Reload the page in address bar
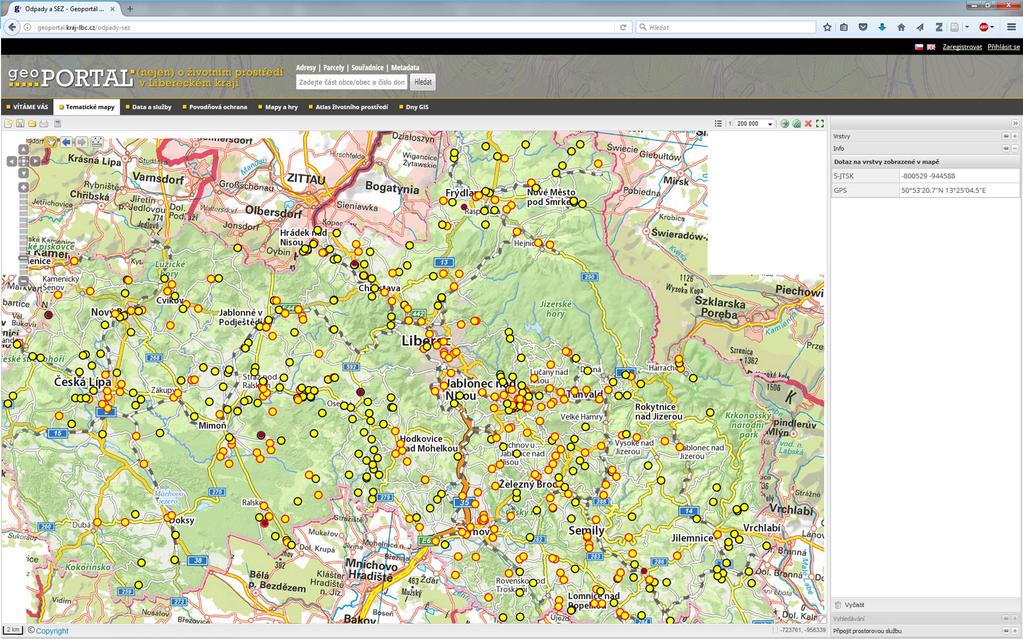This screenshot has height=639, width=1023. tap(623, 27)
